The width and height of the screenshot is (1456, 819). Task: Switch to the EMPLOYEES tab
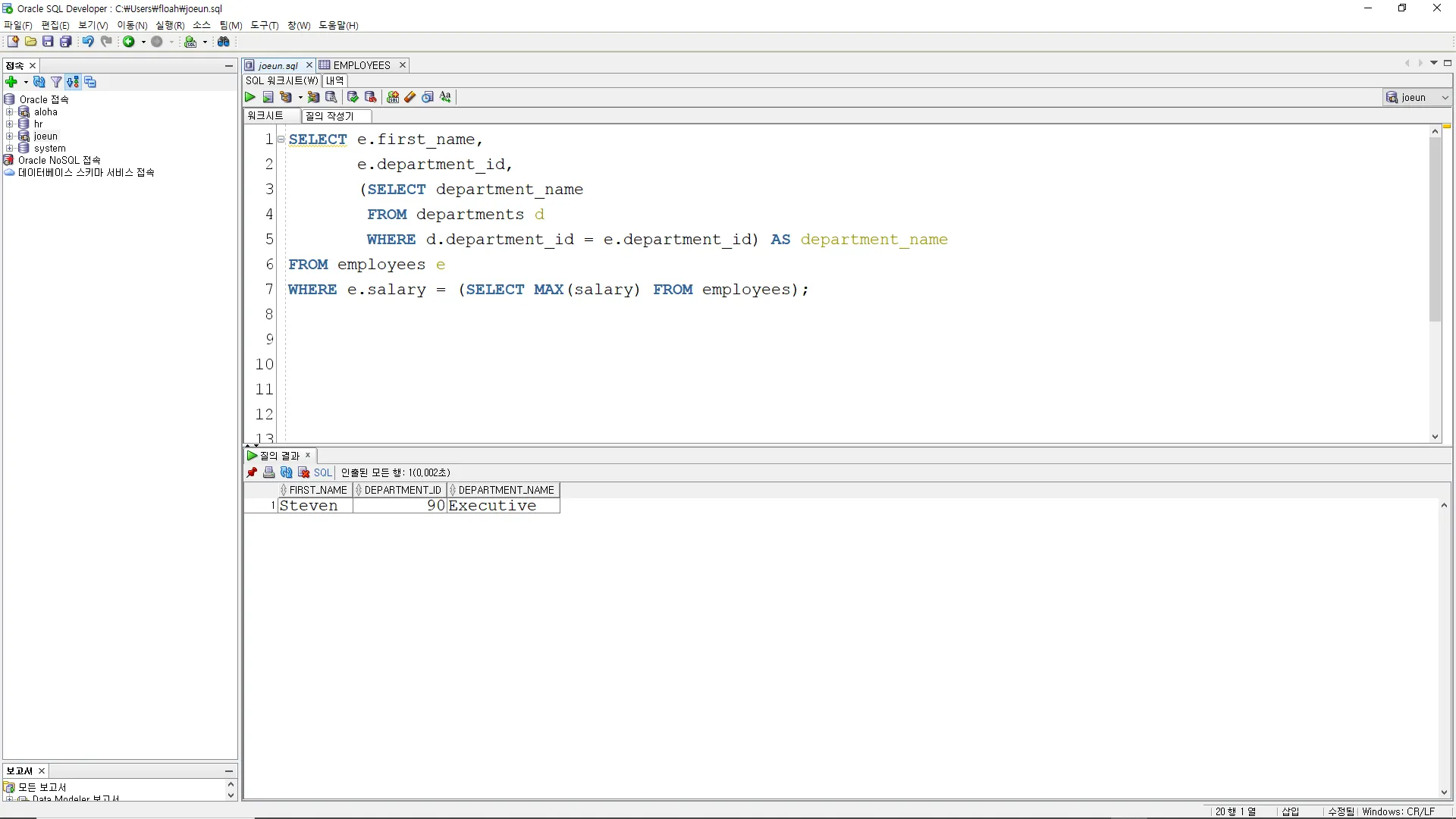361,65
